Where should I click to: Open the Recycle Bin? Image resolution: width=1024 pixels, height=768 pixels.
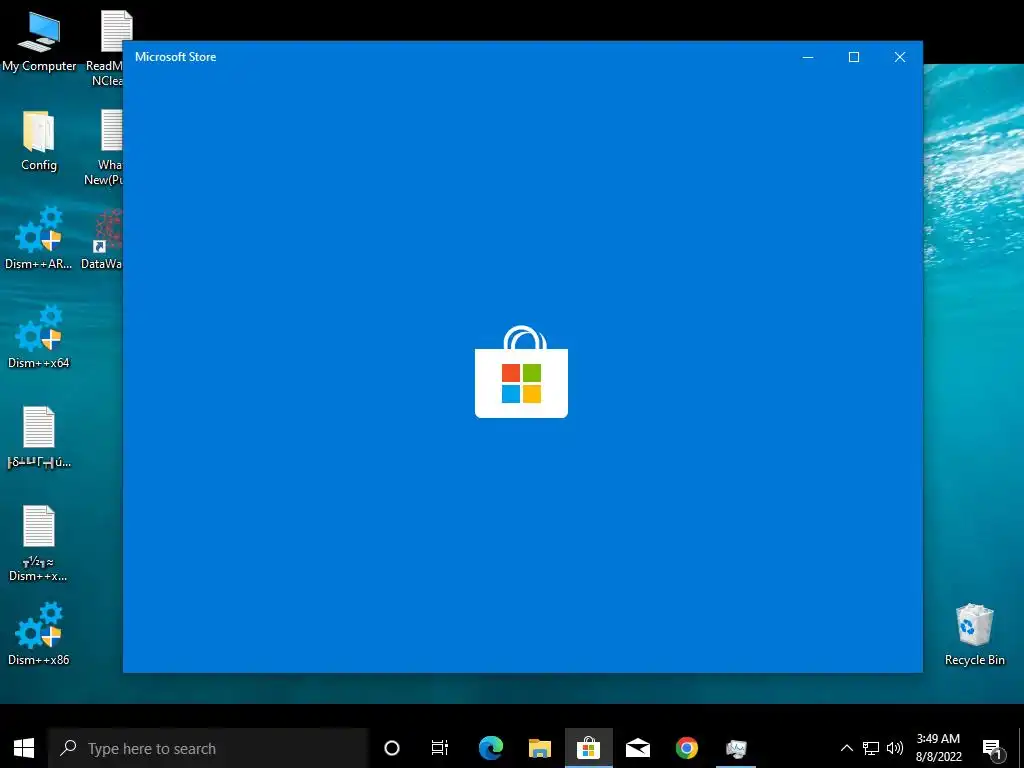click(974, 635)
